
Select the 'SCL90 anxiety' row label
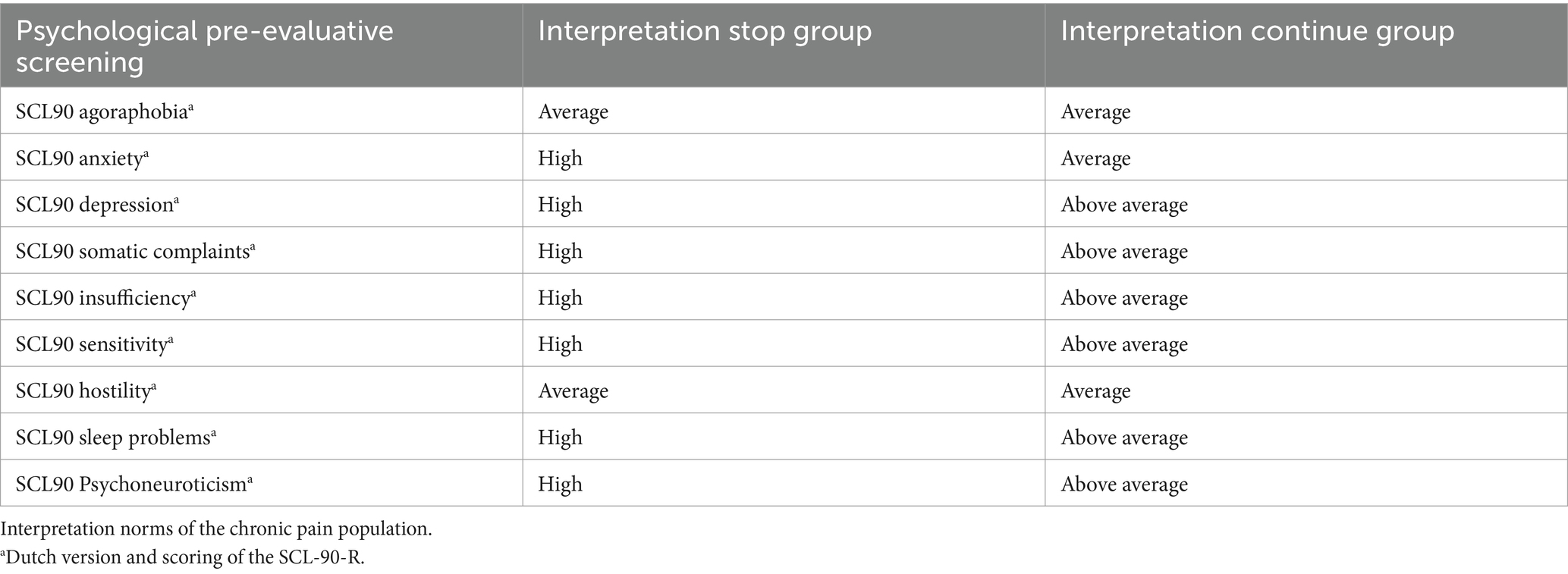tap(82, 158)
